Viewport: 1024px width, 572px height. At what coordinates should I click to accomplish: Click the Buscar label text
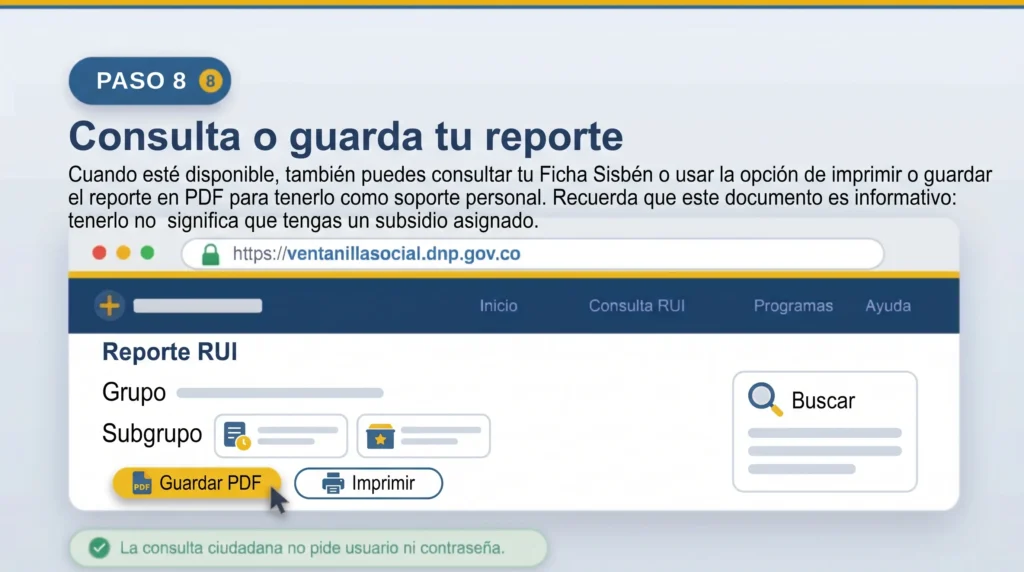coord(823,400)
